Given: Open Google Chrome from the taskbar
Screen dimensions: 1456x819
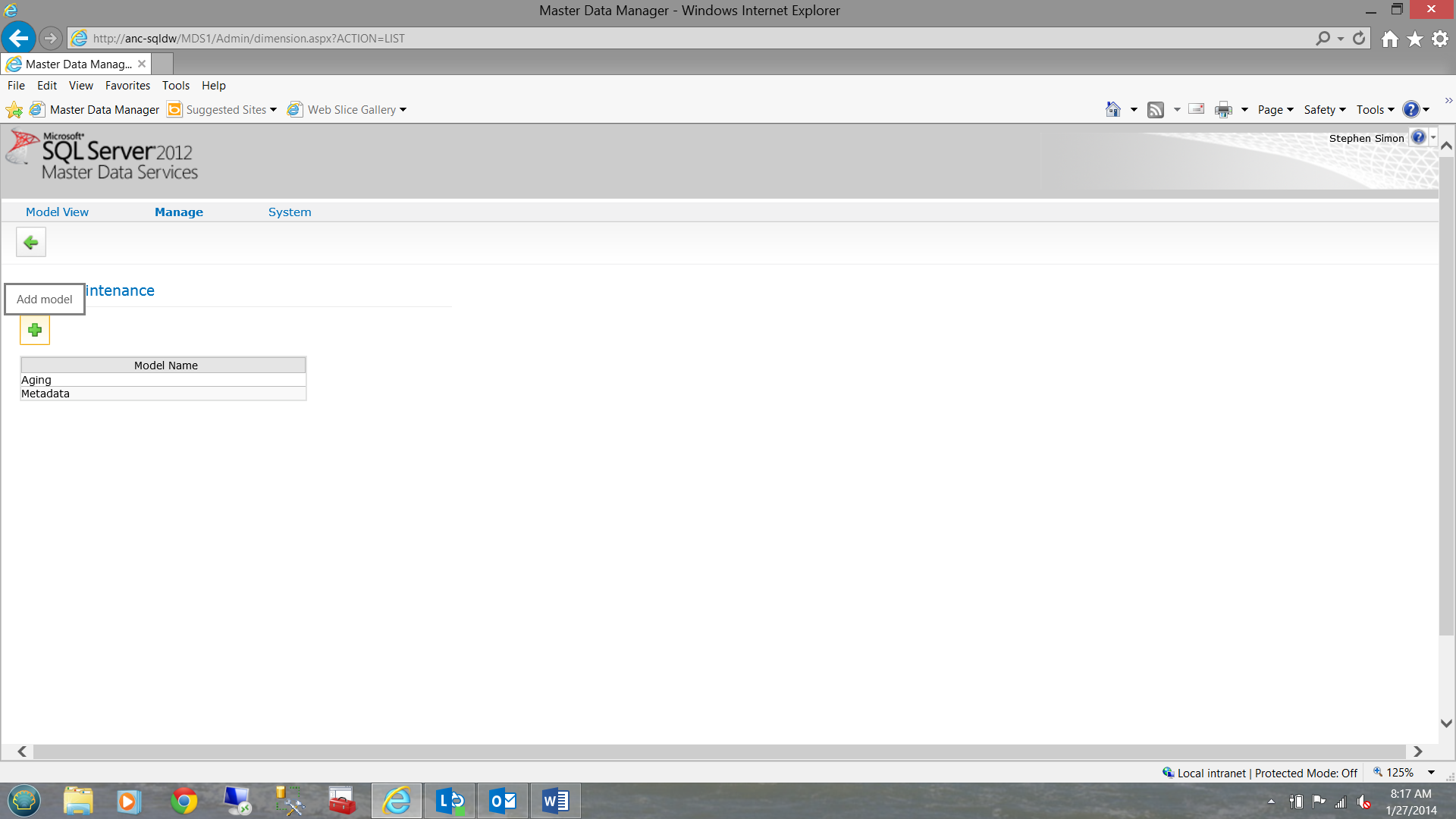Looking at the screenshot, I should 184,801.
